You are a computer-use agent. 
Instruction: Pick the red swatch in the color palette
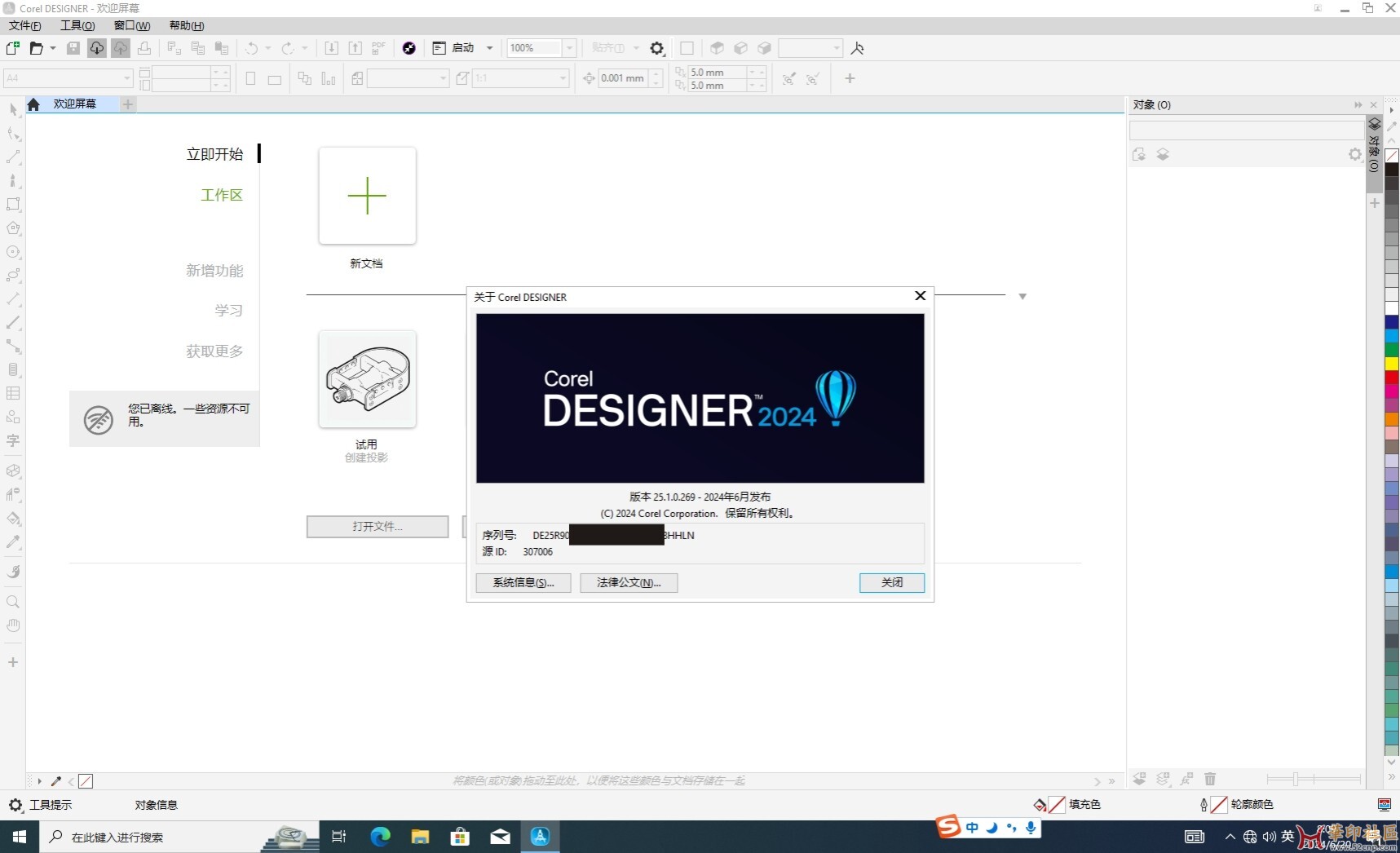coord(1392,378)
